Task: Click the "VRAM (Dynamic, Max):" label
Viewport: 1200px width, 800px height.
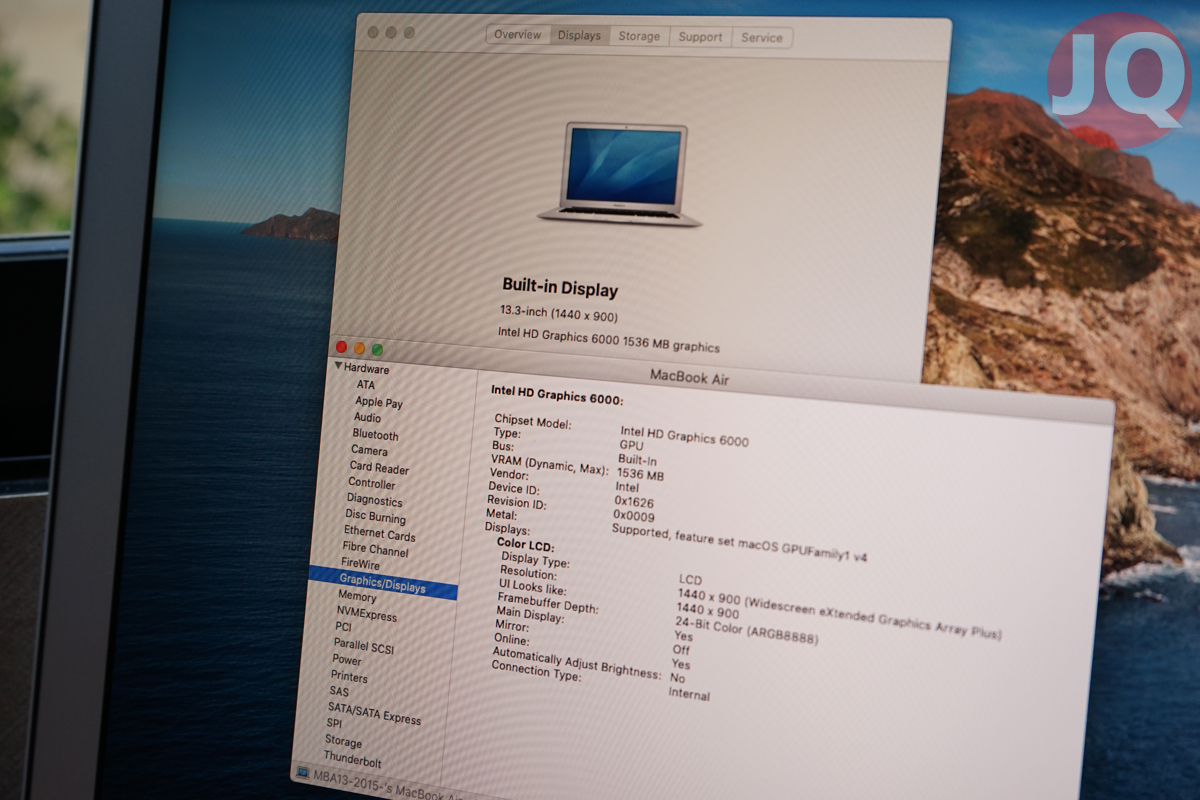Action: 550,464
